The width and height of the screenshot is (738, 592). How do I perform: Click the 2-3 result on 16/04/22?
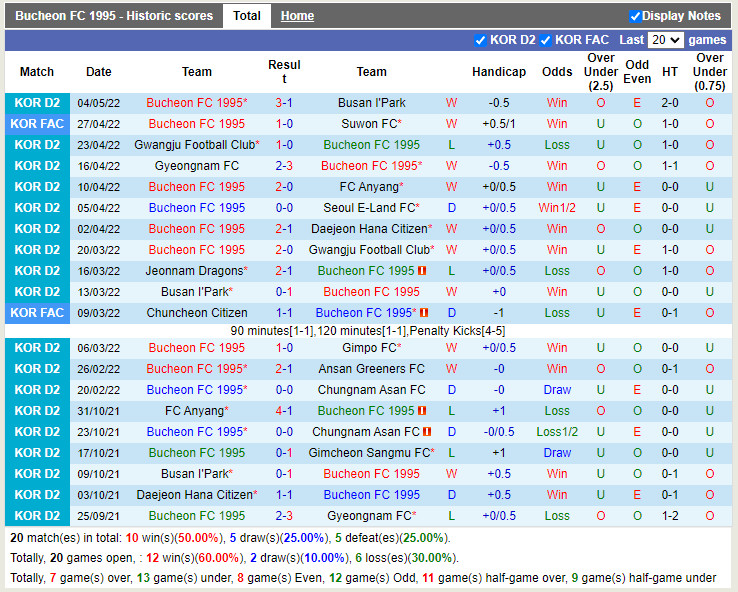point(284,166)
